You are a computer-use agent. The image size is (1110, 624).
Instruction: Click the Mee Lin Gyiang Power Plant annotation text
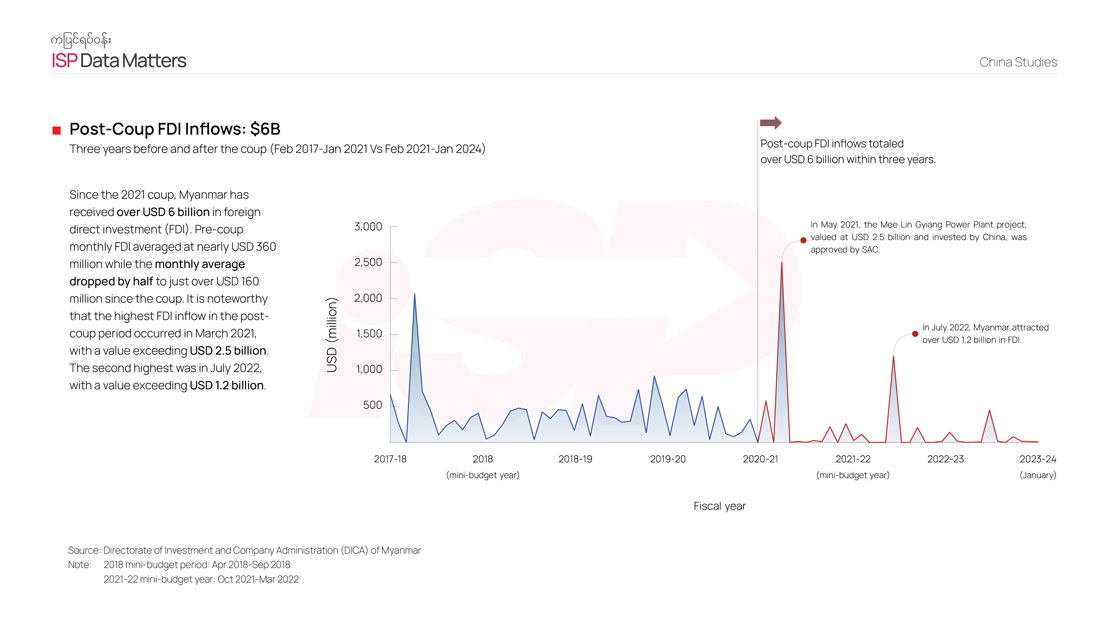point(918,237)
